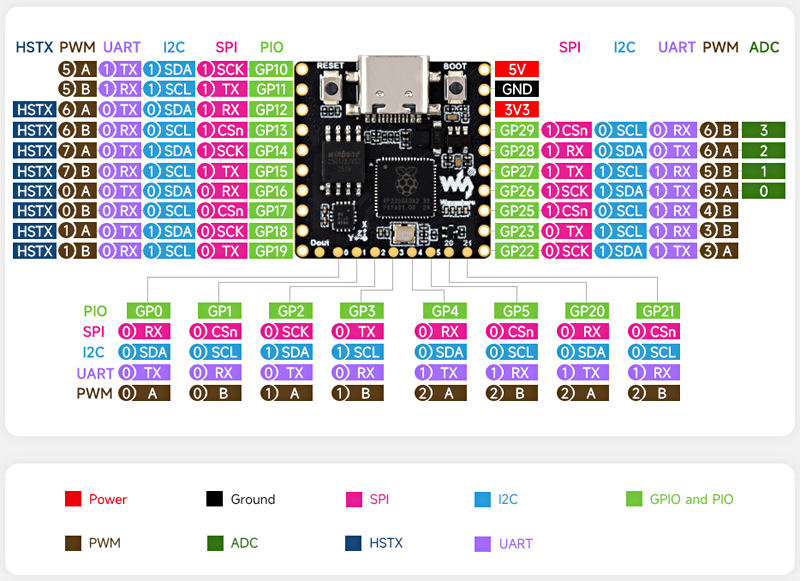Viewport: 800px width, 581px height.
Task: Click the red 3V3 pin label
Action: coord(517,110)
